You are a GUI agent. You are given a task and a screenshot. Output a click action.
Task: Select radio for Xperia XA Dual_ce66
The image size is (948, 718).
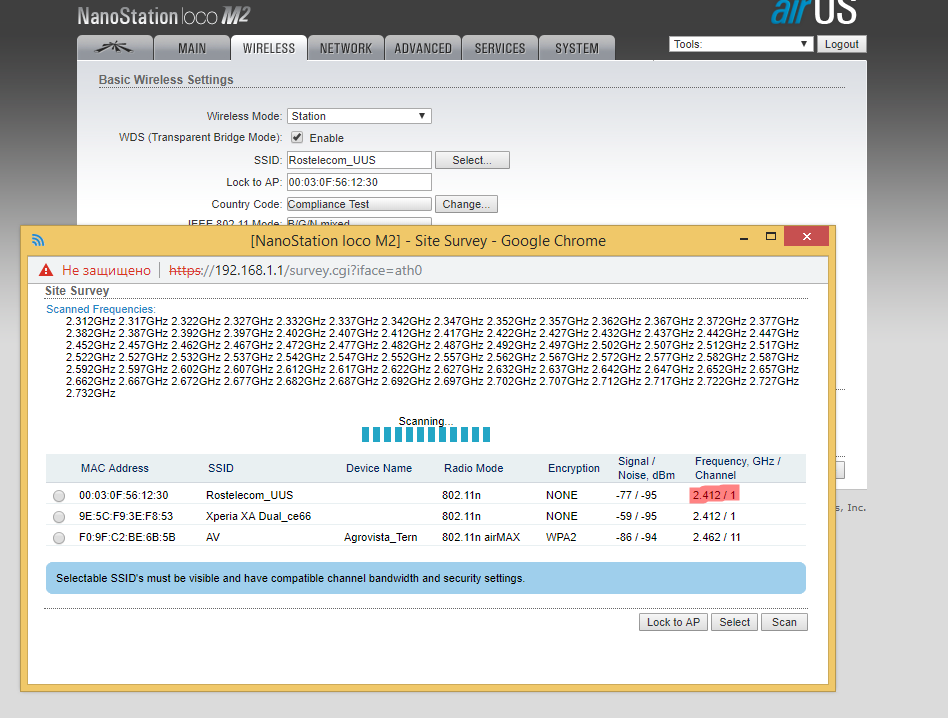tap(59, 517)
